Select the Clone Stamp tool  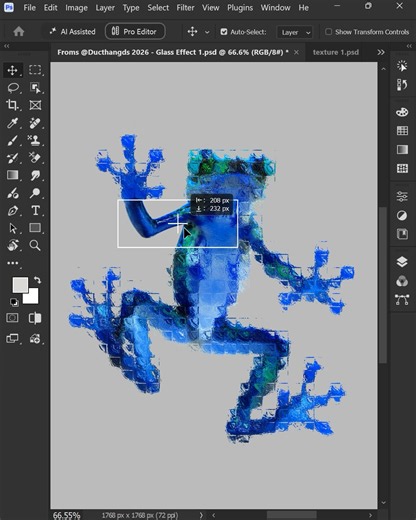34,140
